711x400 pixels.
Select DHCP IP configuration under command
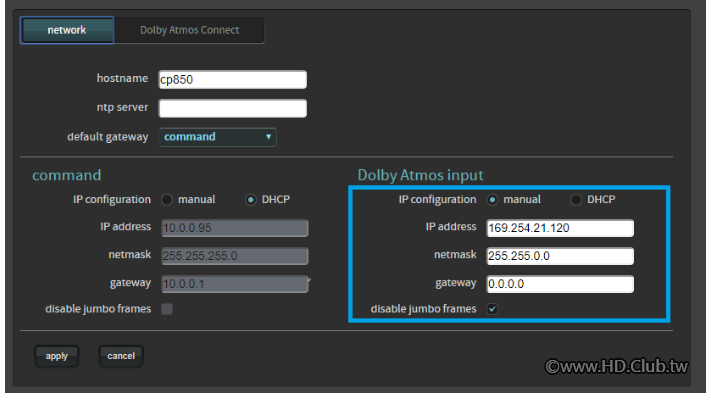tap(251, 200)
